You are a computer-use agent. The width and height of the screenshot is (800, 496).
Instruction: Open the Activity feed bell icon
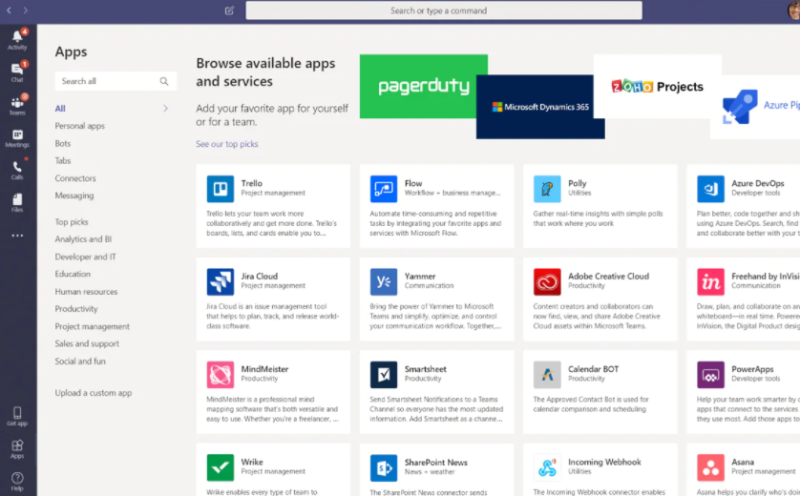click(x=17, y=37)
